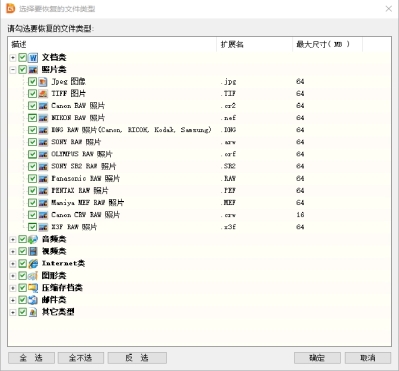Screen dimensions: 399x371
Task: Click the 全选 button
Action: click(x=31, y=358)
